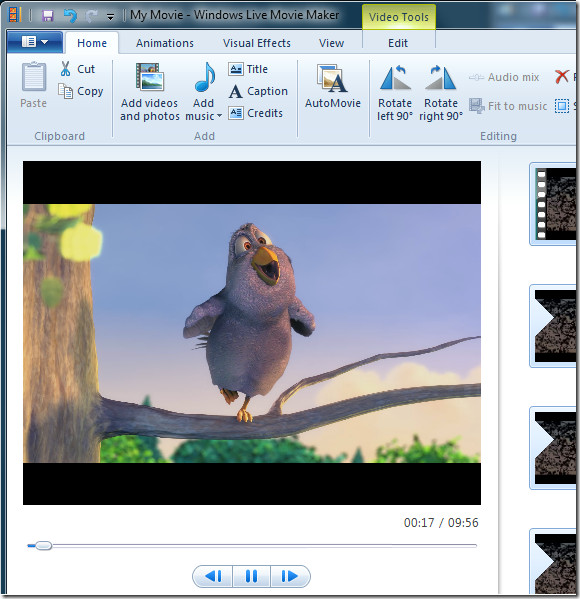Click the playback seek slider handle

pyautogui.click(x=44, y=546)
